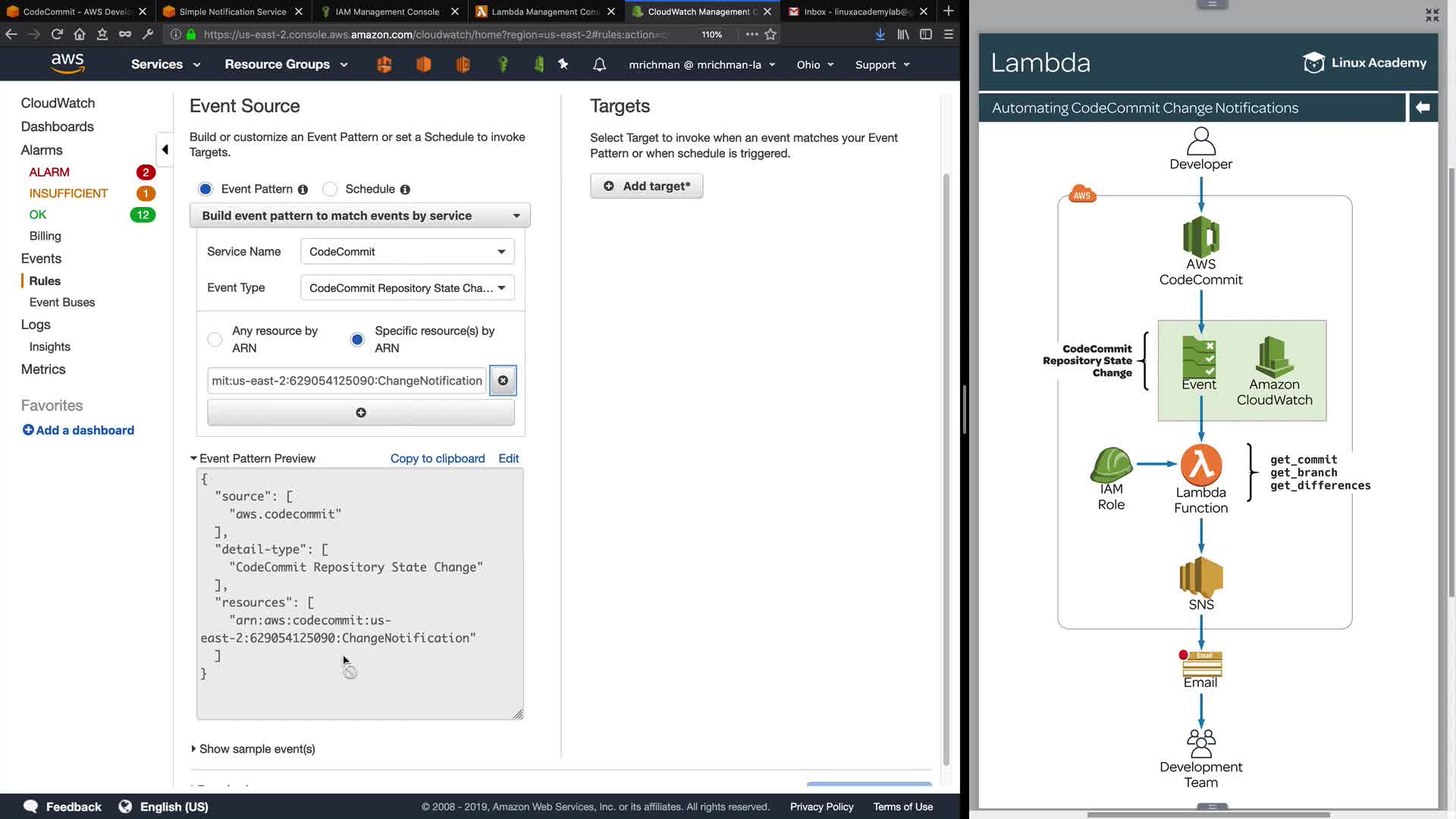Click the pin shortcut icon in AWS navbar
This screenshot has height=819, width=1456.
click(563, 64)
